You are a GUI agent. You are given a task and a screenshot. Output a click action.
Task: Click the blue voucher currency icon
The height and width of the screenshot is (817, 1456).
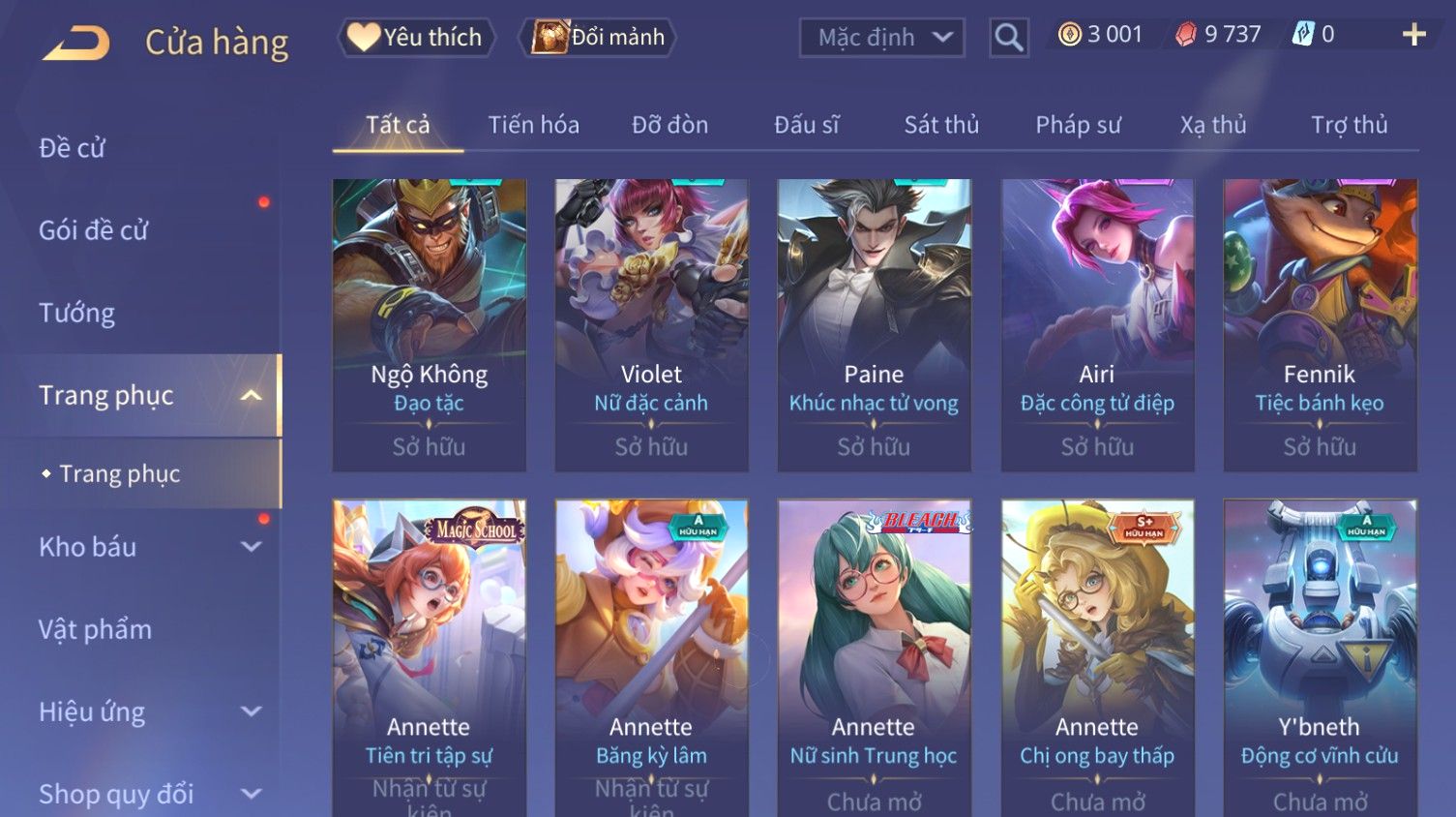1303,35
